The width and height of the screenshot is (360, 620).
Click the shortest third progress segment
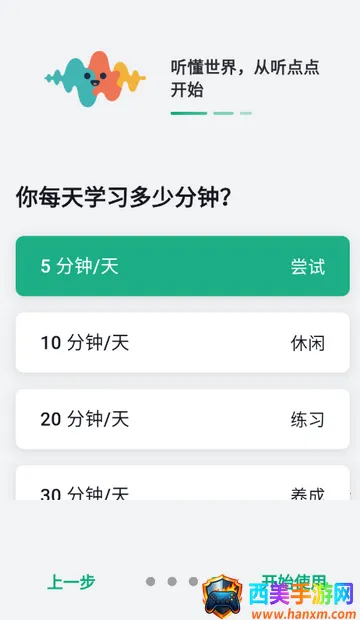click(246, 113)
